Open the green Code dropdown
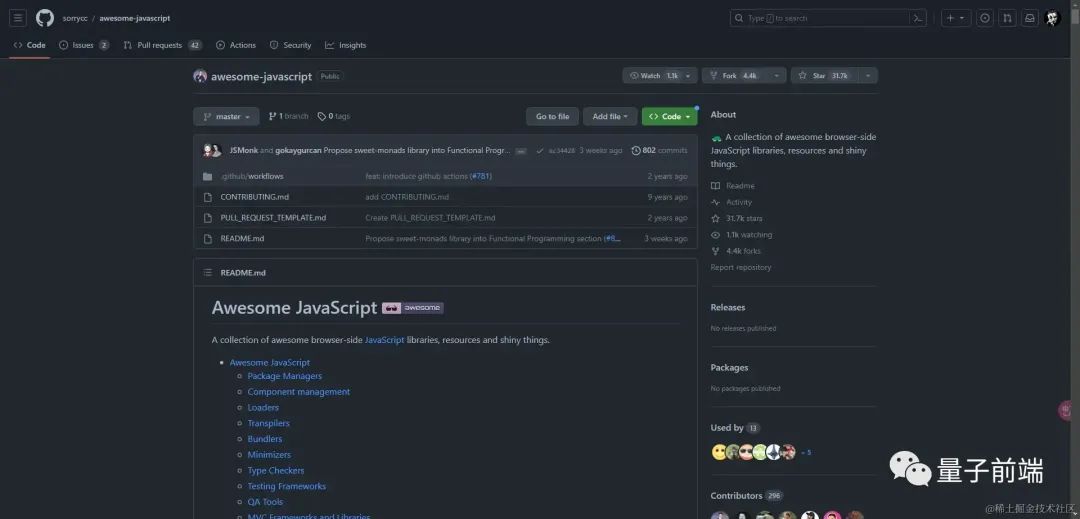1080x519 pixels. point(669,116)
